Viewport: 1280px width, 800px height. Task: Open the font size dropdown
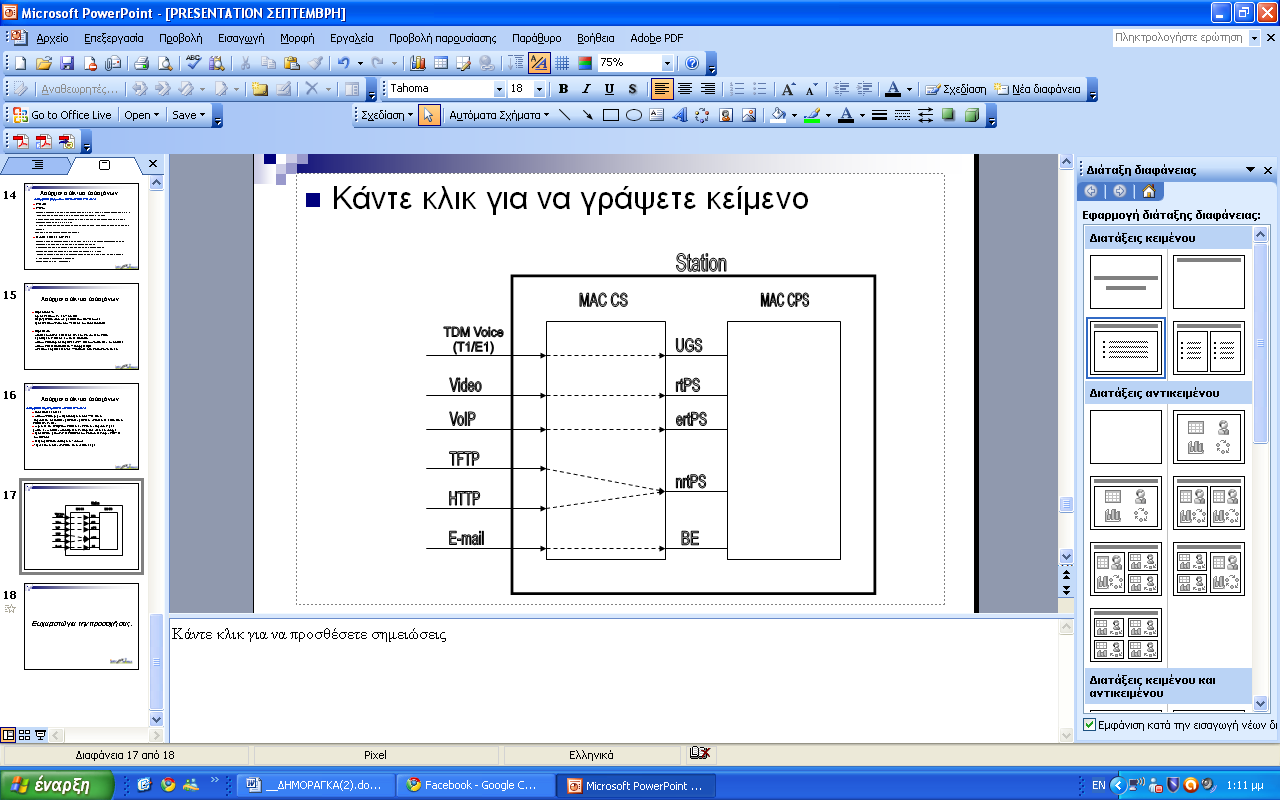[540, 89]
